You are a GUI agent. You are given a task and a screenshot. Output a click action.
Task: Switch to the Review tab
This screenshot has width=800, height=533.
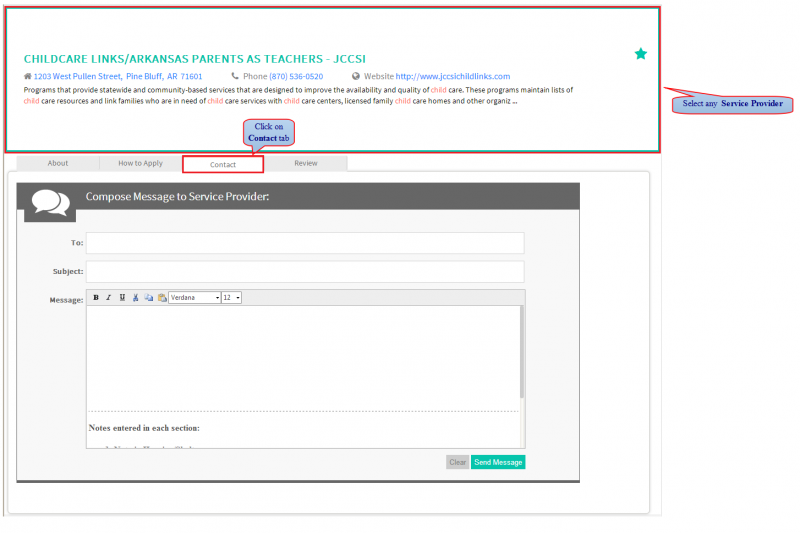click(306, 163)
